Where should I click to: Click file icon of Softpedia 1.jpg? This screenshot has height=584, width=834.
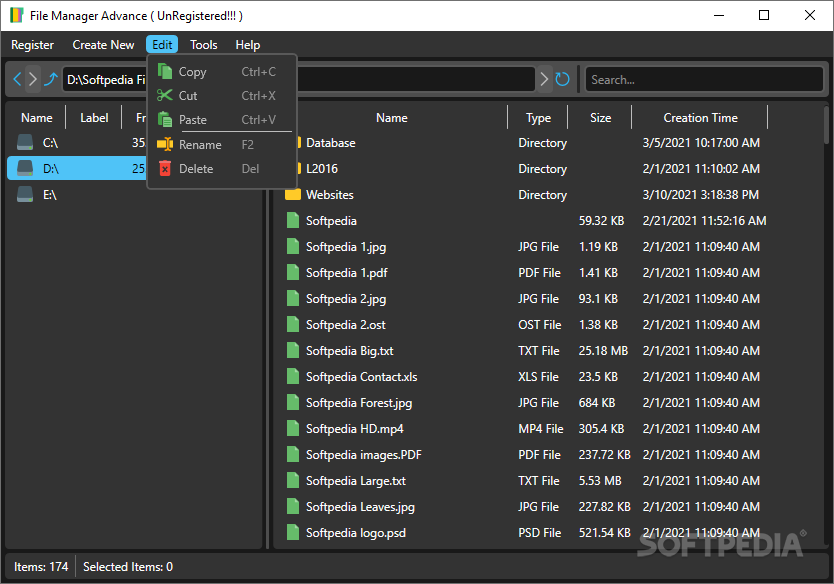click(x=293, y=246)
